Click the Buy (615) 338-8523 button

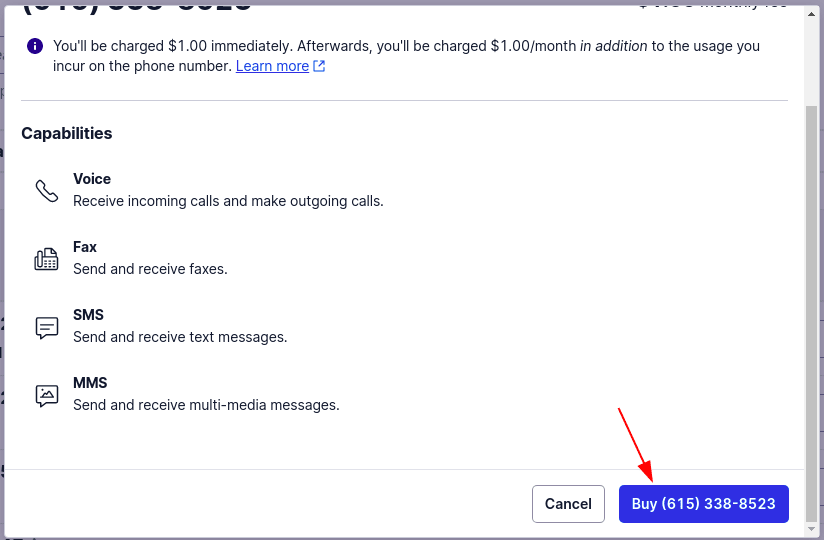(x=704, y=504)
